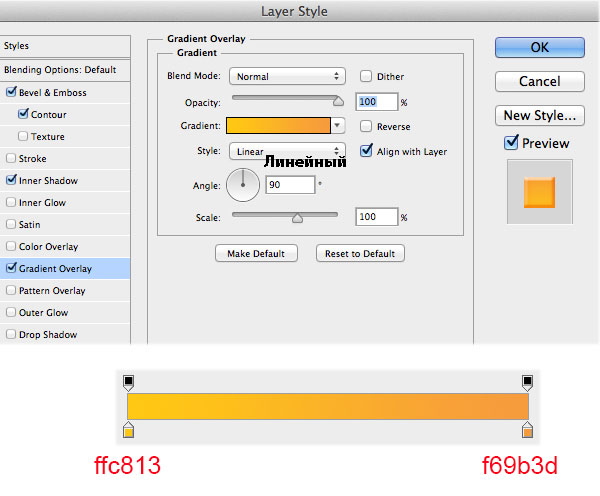Viewport: 600px width, 496px height.
Task: Select the right opacity stop
Action: click(527, 383)
